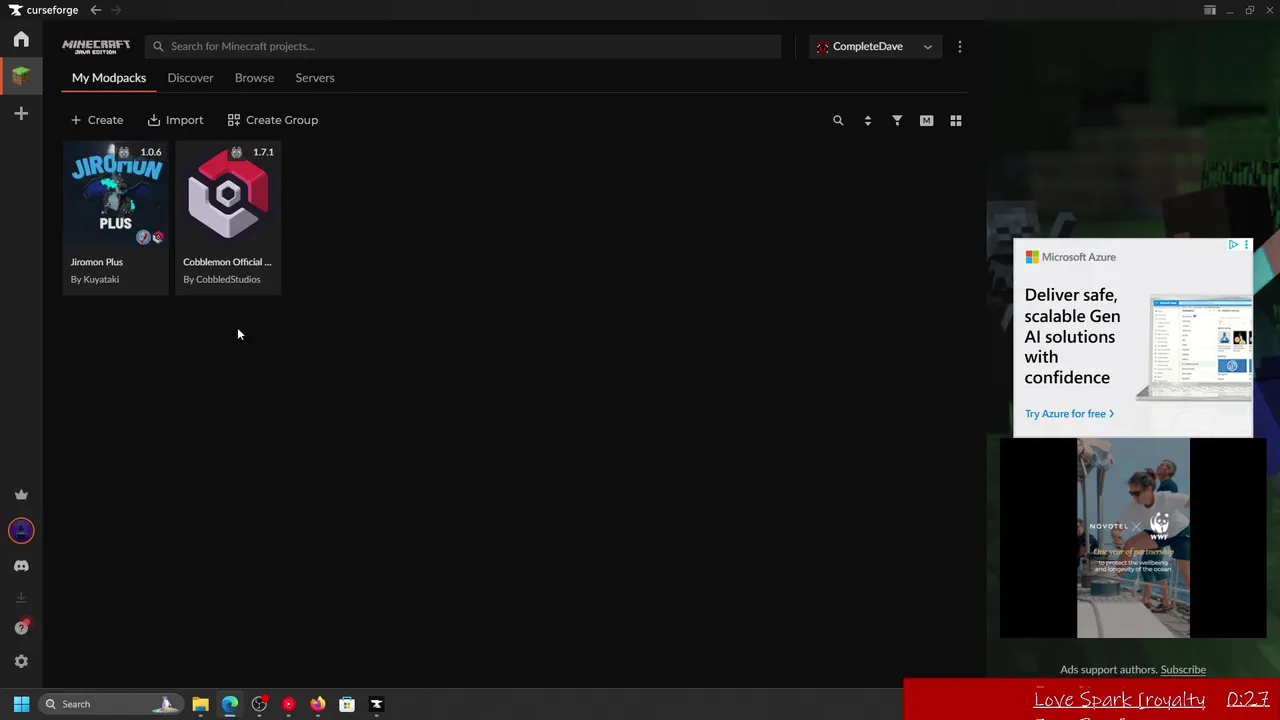Open YouTube Music from the taskbar
This screenshot has width=1280, height=720.
coord(289,704)
